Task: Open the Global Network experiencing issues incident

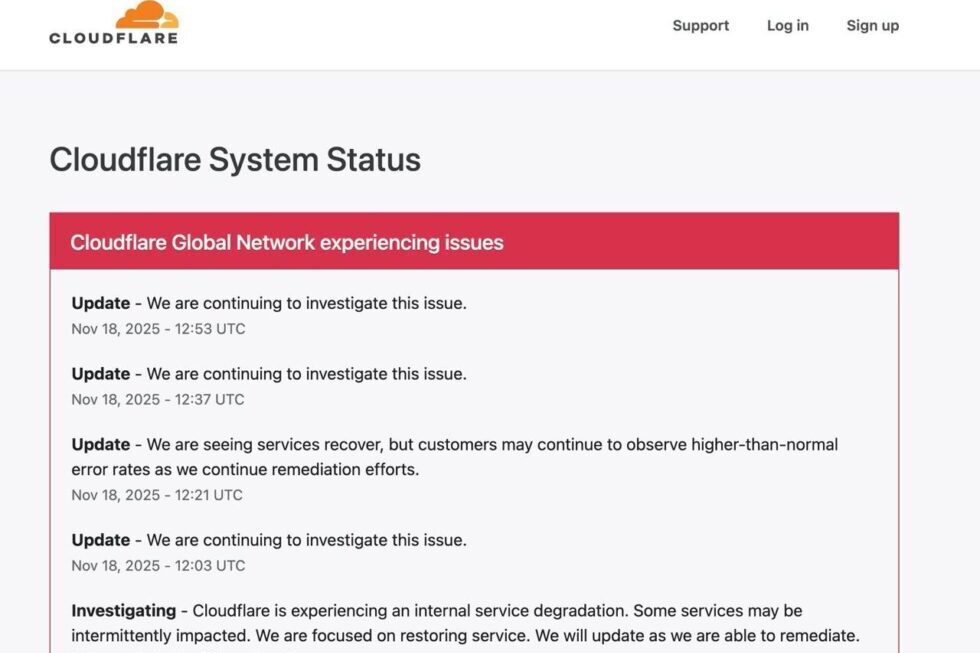Action: coord(286,242)
